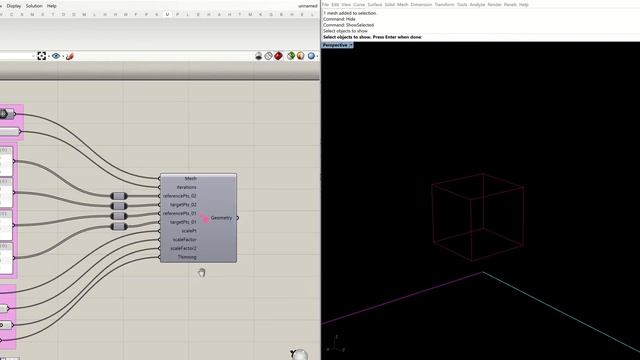
Task: Click the Mesh input on script component
Action: 191,178
